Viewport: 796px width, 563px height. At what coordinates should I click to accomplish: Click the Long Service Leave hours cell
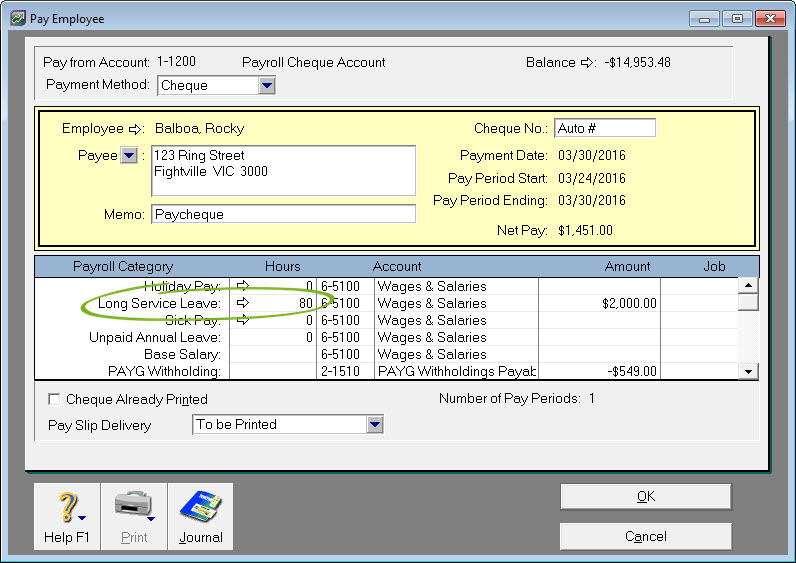pyautogui.click(x=290, y=303)
